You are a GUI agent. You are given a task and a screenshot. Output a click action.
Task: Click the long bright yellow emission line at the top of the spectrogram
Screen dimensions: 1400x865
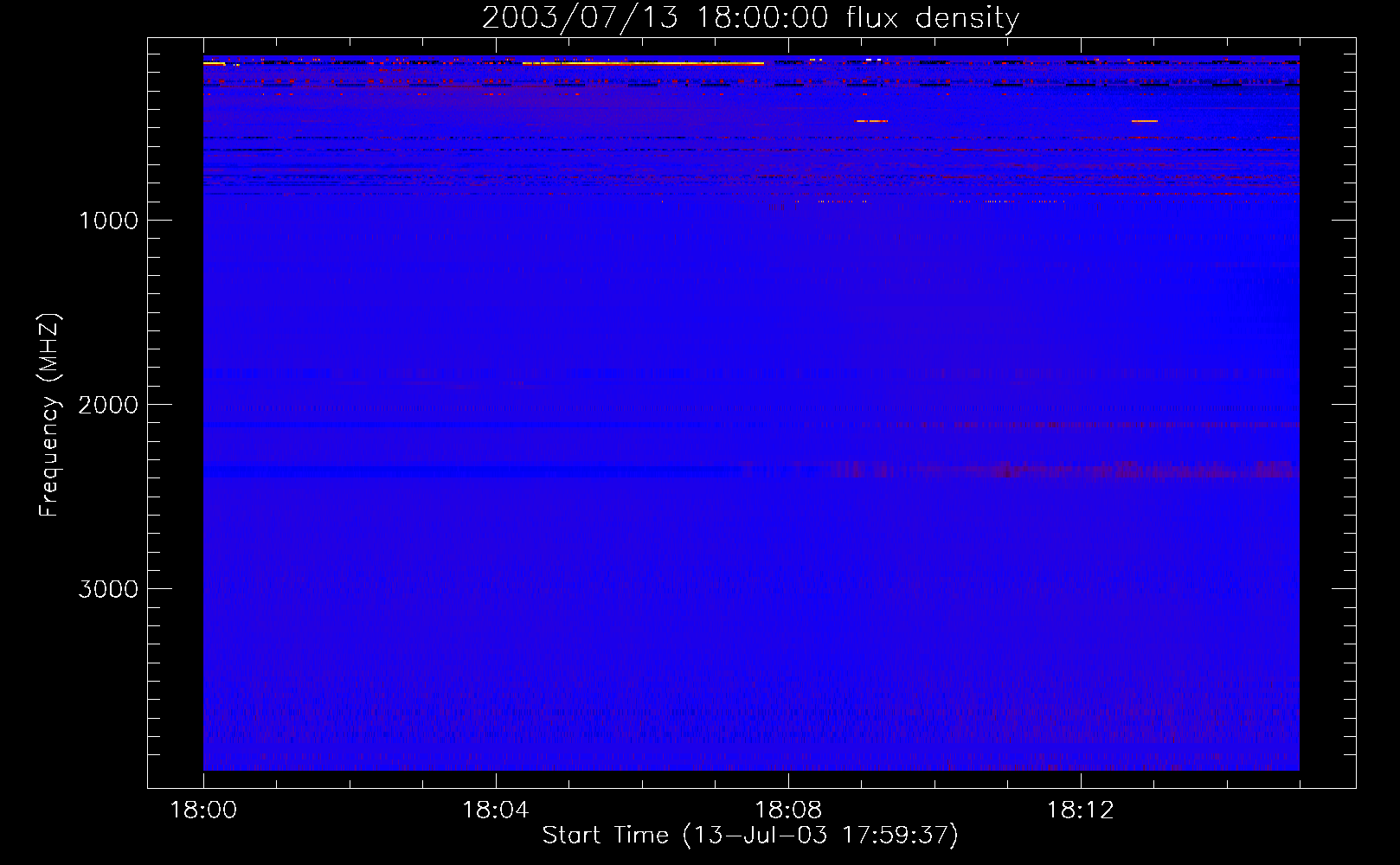644,63
